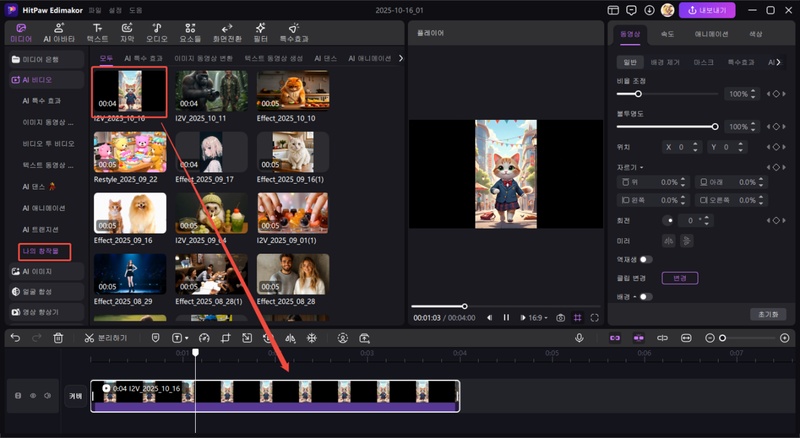Viewport: 800px width, 438px height.
Task: Toggle the 역재생 reverse playback switch
Action: [646, 259]
